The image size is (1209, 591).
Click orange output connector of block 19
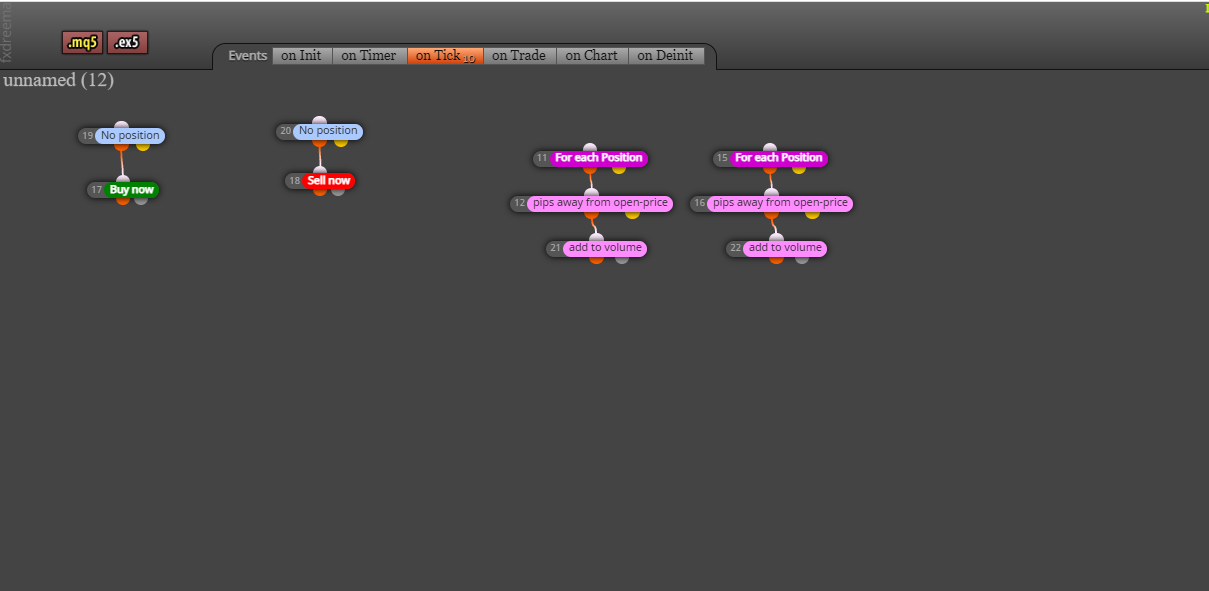(121, 146)
